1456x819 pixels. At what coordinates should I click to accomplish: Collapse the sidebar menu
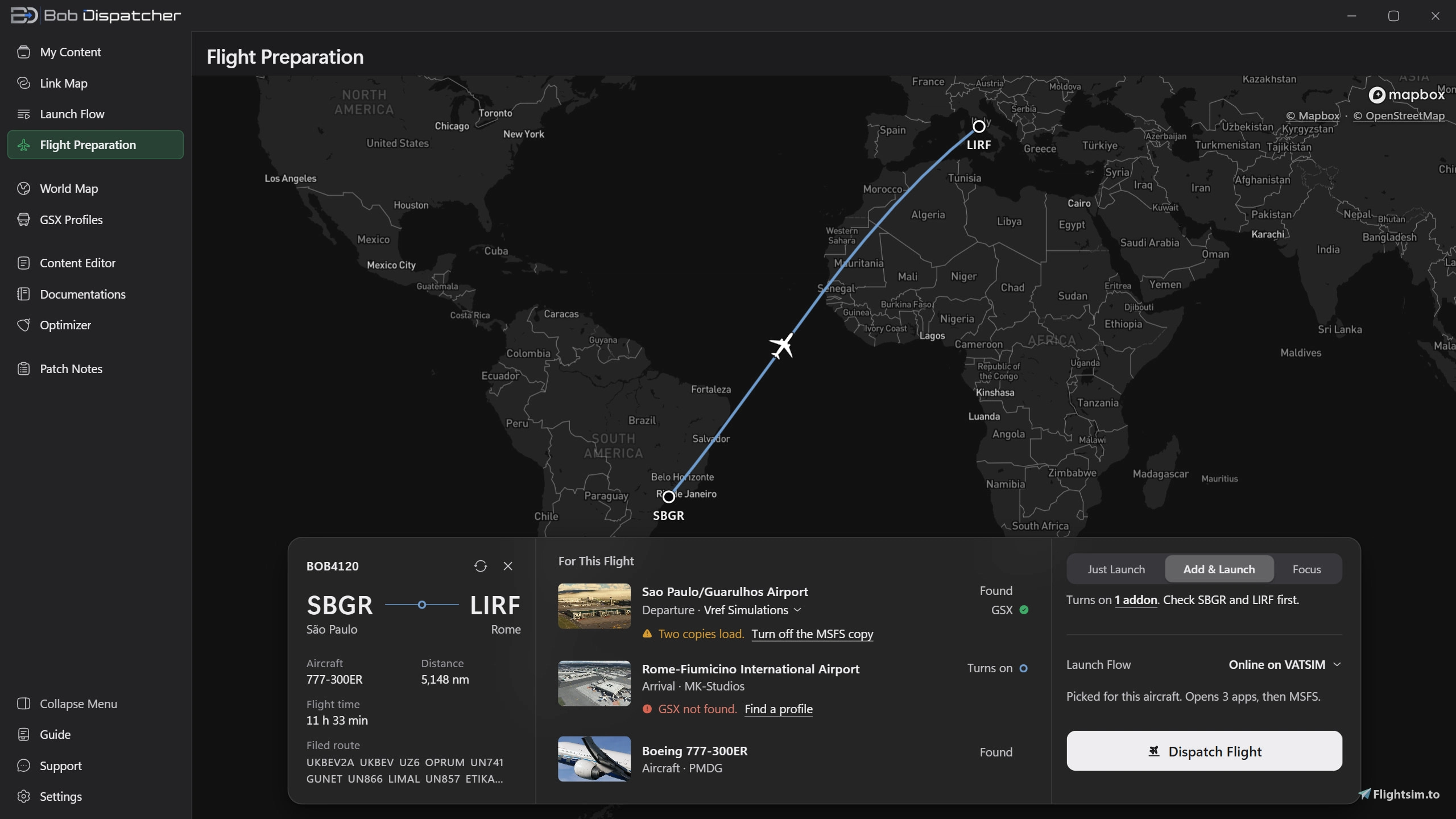click(x=95, y=704)
